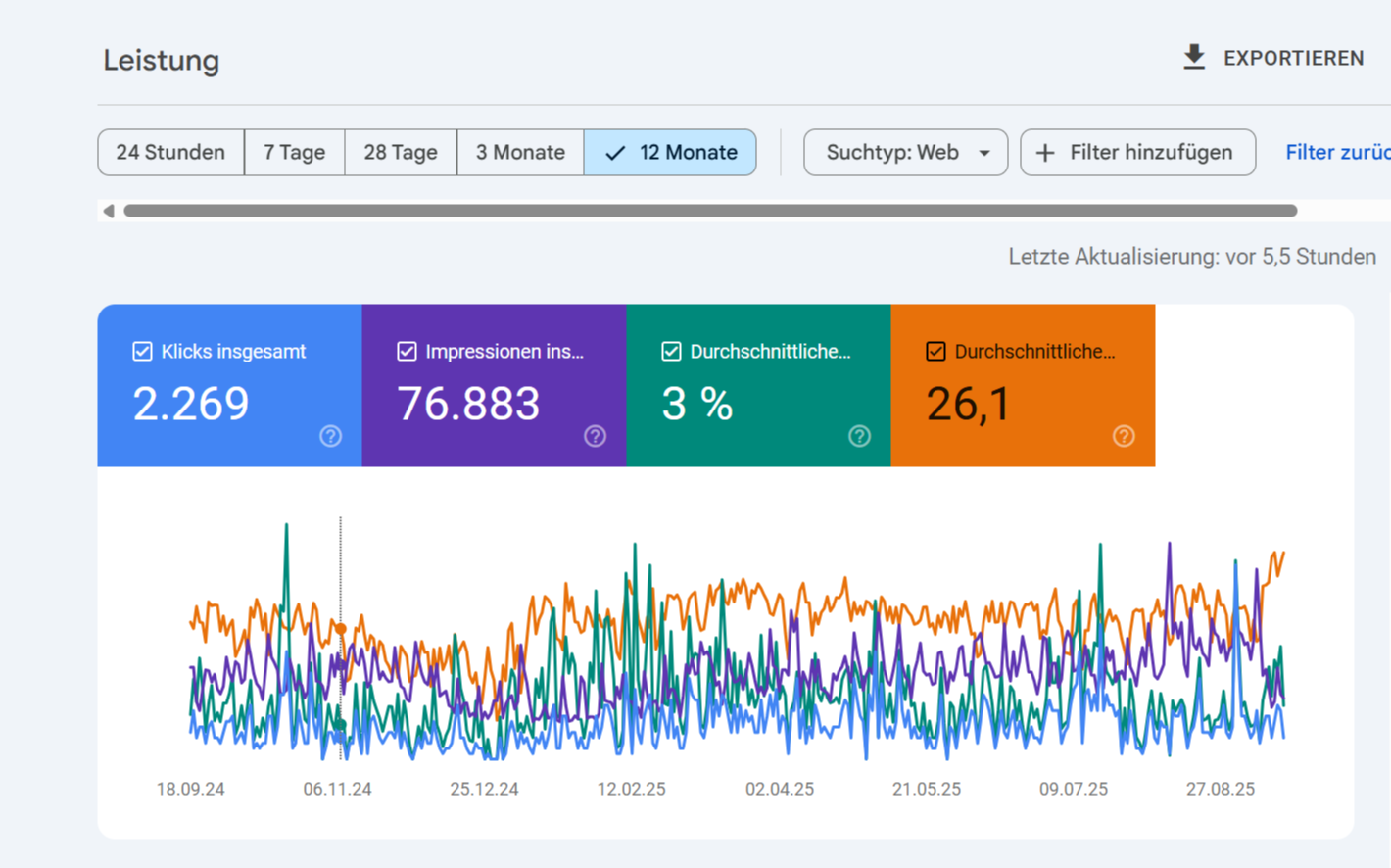
Task: Click the download icon next to EXPORTIEREN
Action: coord(1193,58)
